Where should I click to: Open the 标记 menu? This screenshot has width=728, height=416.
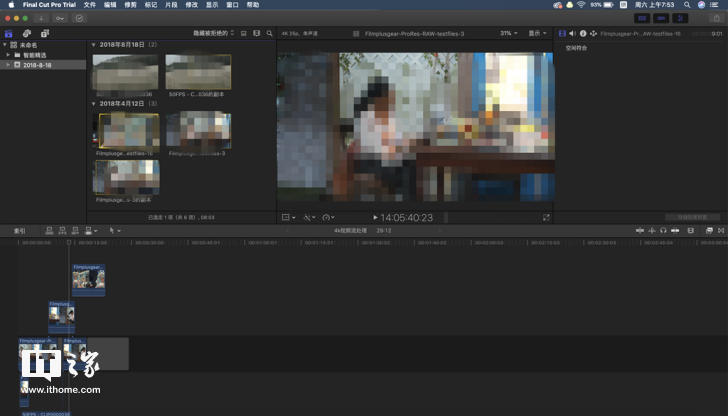tap(151, 5)
